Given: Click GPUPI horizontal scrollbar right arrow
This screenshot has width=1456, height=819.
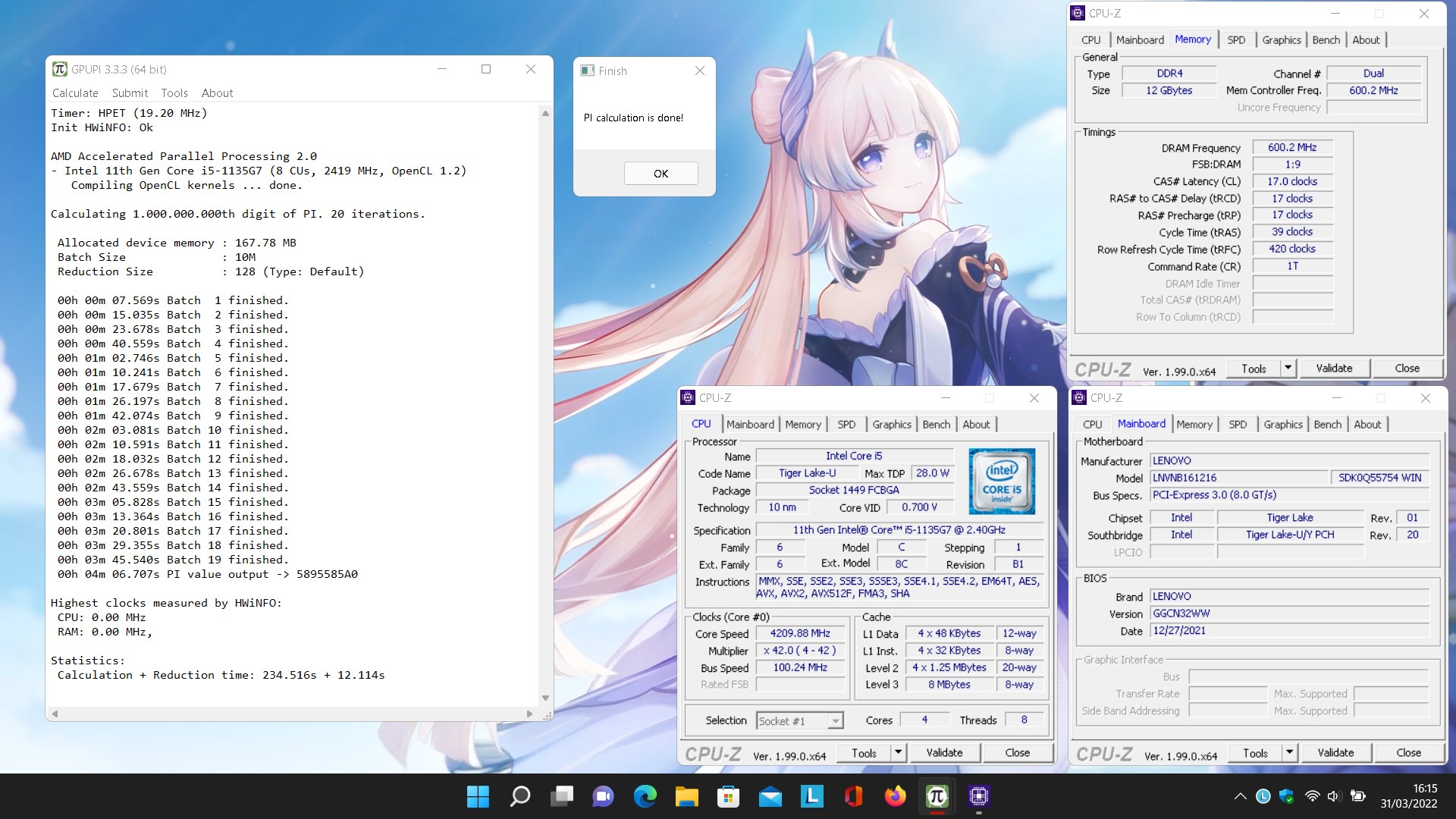Looking at the screenshot, I should [x=529, y=714].
